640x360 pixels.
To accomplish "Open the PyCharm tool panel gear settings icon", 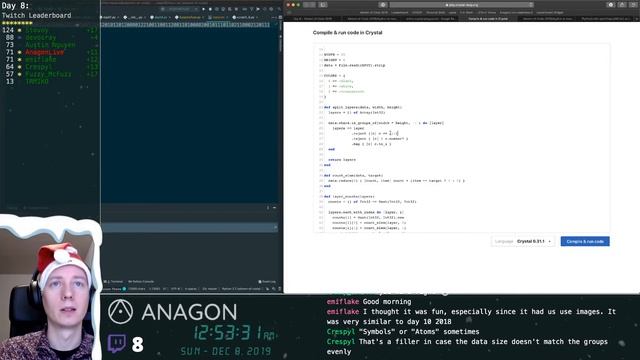I will [x=268, y=208].
